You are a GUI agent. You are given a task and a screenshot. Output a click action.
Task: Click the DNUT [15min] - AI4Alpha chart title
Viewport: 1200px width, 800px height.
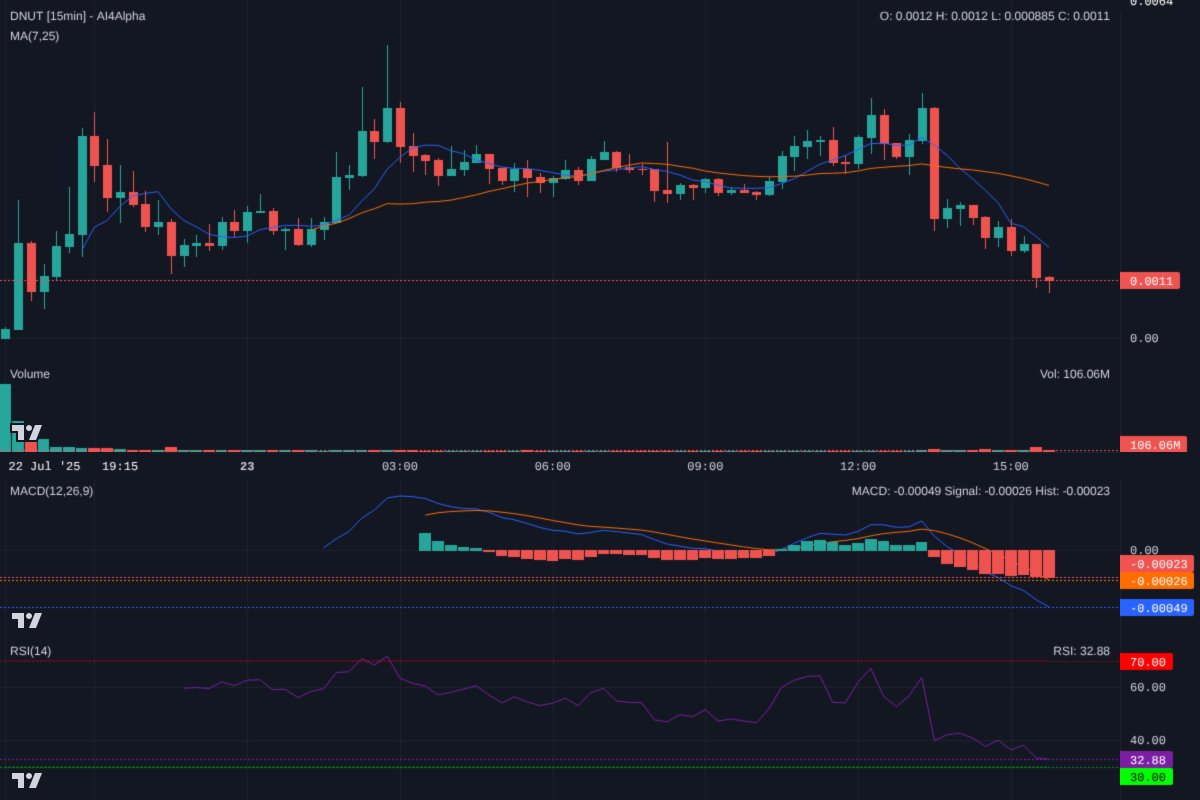(77, 16)
